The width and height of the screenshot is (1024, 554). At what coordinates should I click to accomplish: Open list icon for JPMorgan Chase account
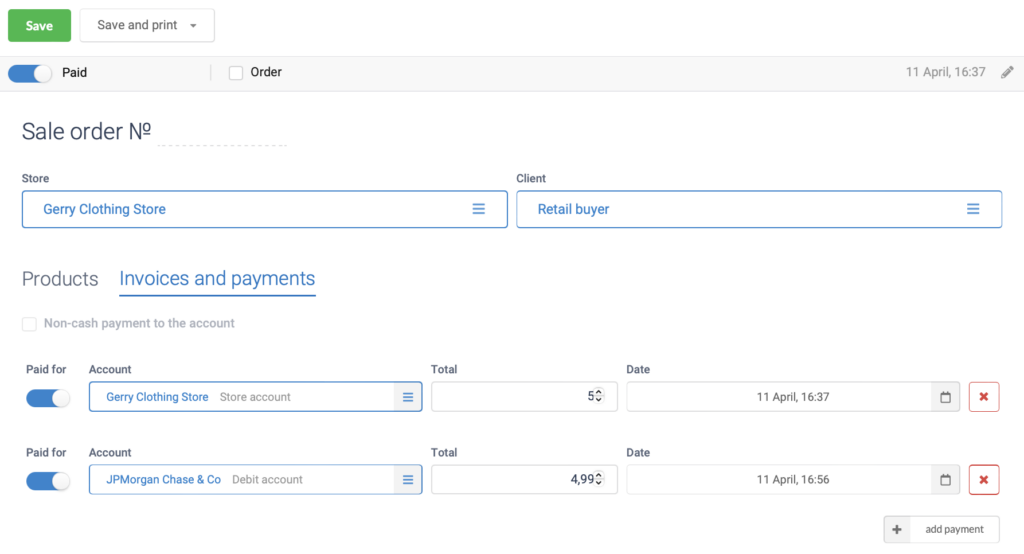tap(408, 480)
